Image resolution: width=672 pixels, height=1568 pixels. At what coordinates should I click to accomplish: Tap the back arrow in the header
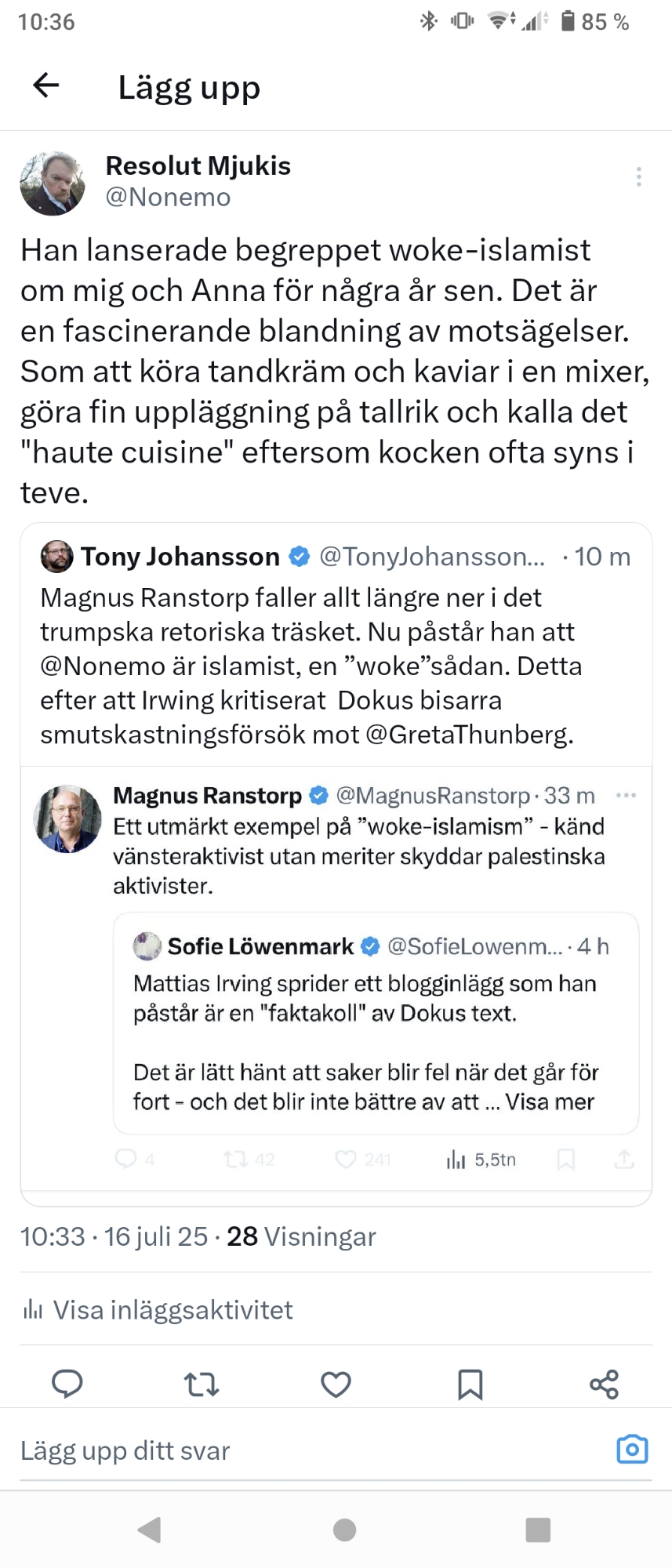pos(46,85)
